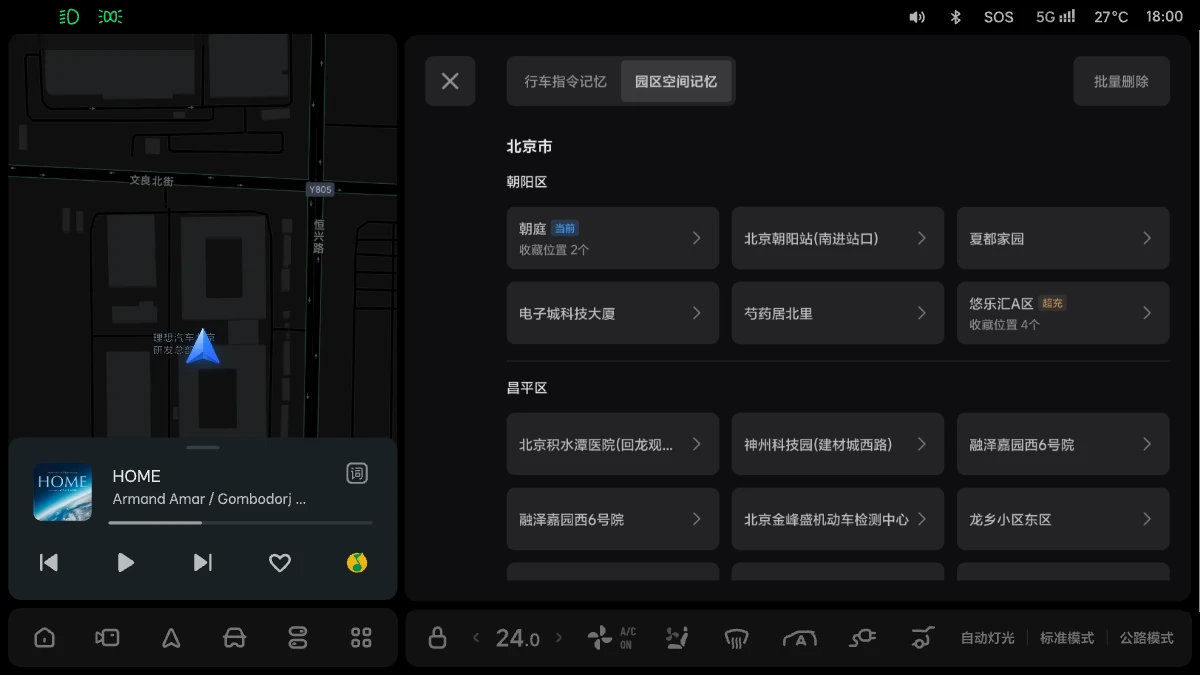Image resolution: width=1200 pixels, height=675 pixels.
Task: Skip to previous track
Action: tap(48, 563)
